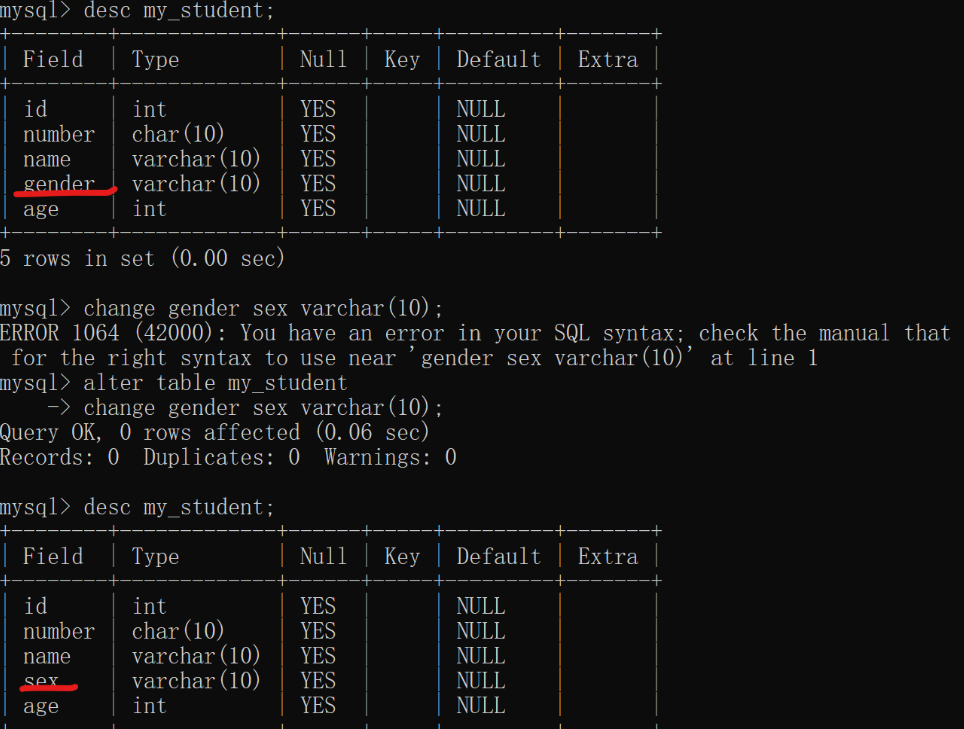Click the 'number' field in the first table
964x729 pixels.
click(x=59, y=134)
